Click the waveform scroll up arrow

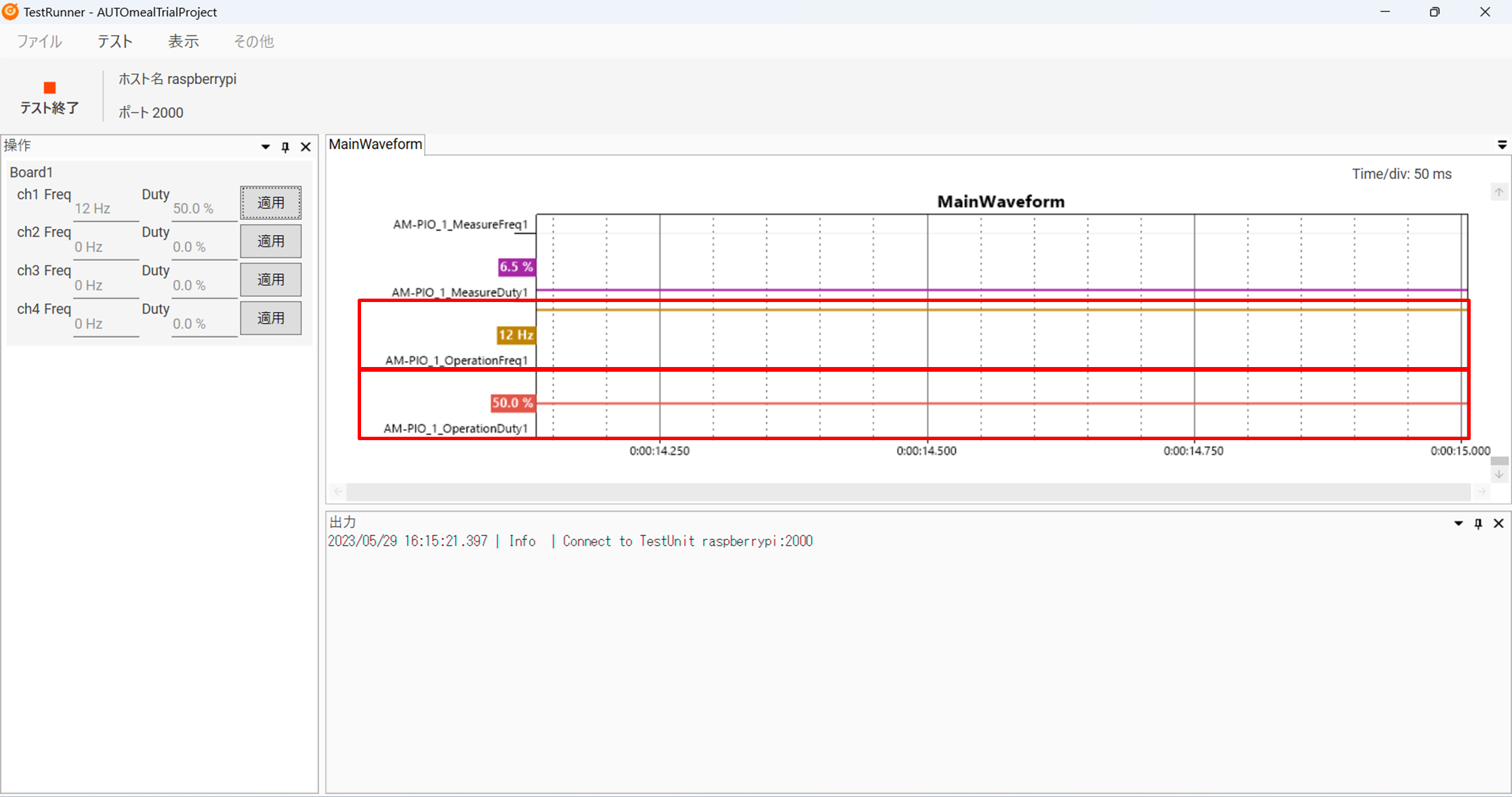[1498, 192]
